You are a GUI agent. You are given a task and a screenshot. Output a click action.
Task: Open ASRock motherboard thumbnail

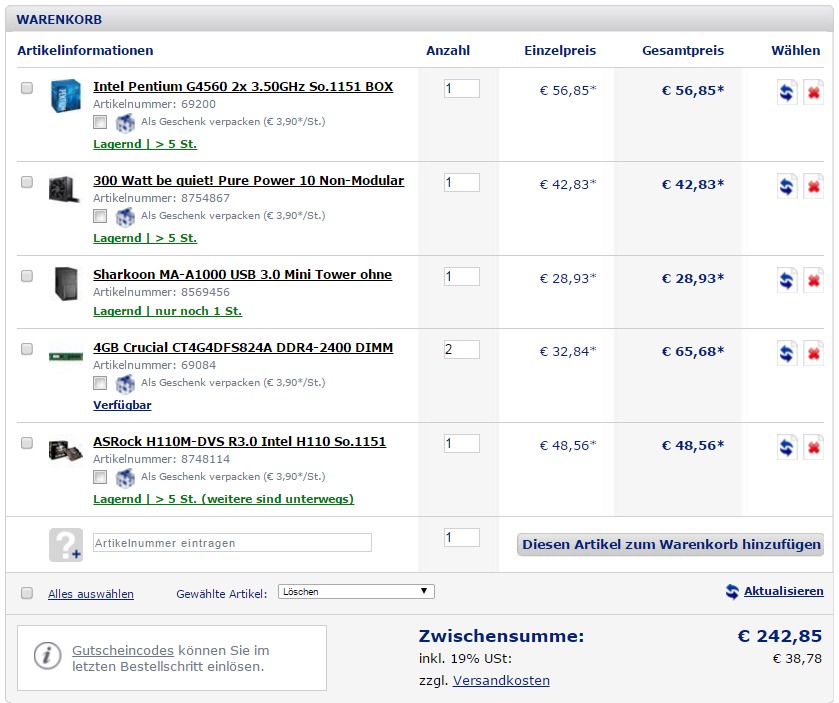[x=65, y=450]
